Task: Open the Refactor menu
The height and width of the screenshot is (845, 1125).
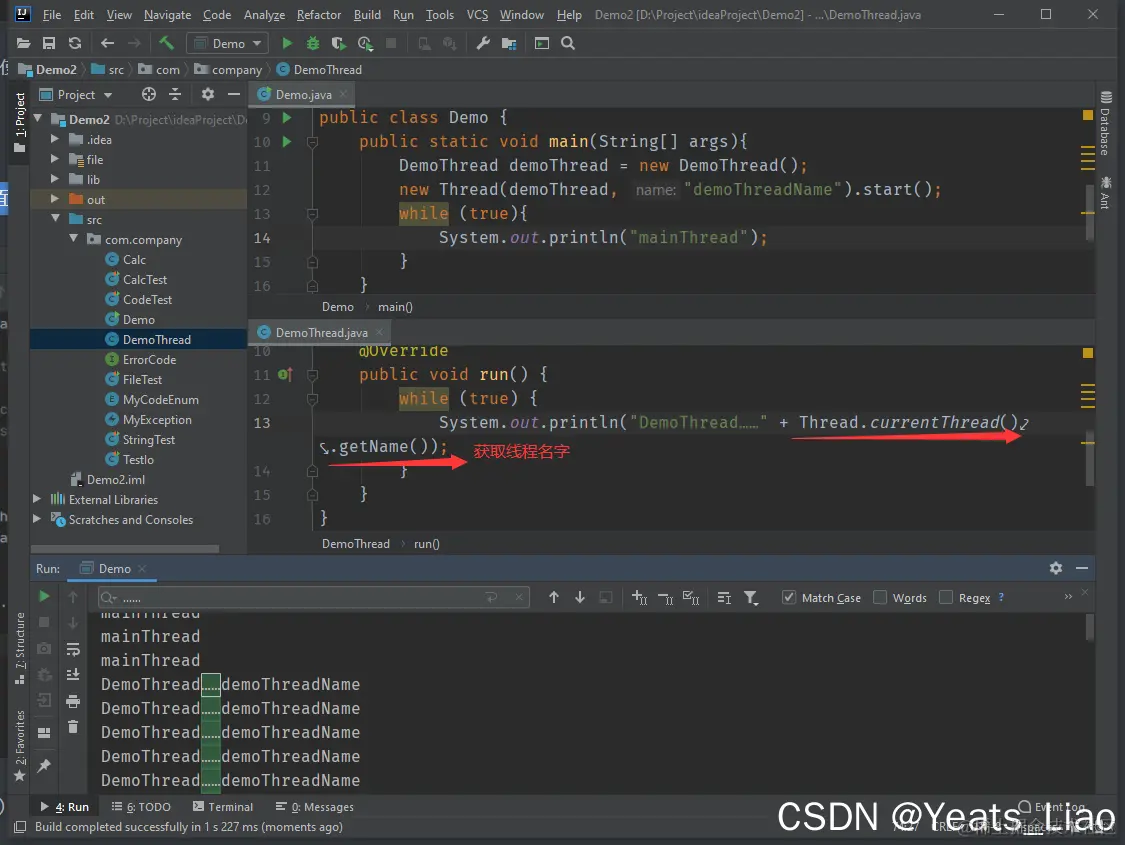Action: point(319,14)
